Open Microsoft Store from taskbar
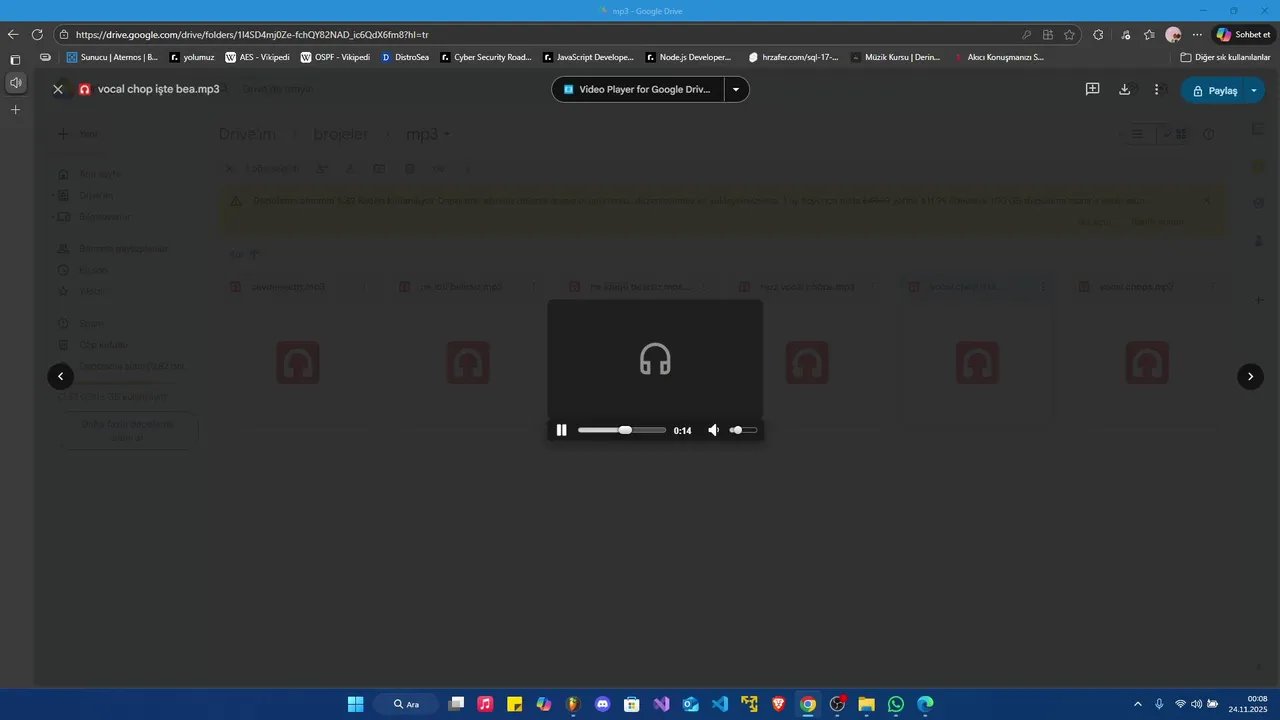 632,704
